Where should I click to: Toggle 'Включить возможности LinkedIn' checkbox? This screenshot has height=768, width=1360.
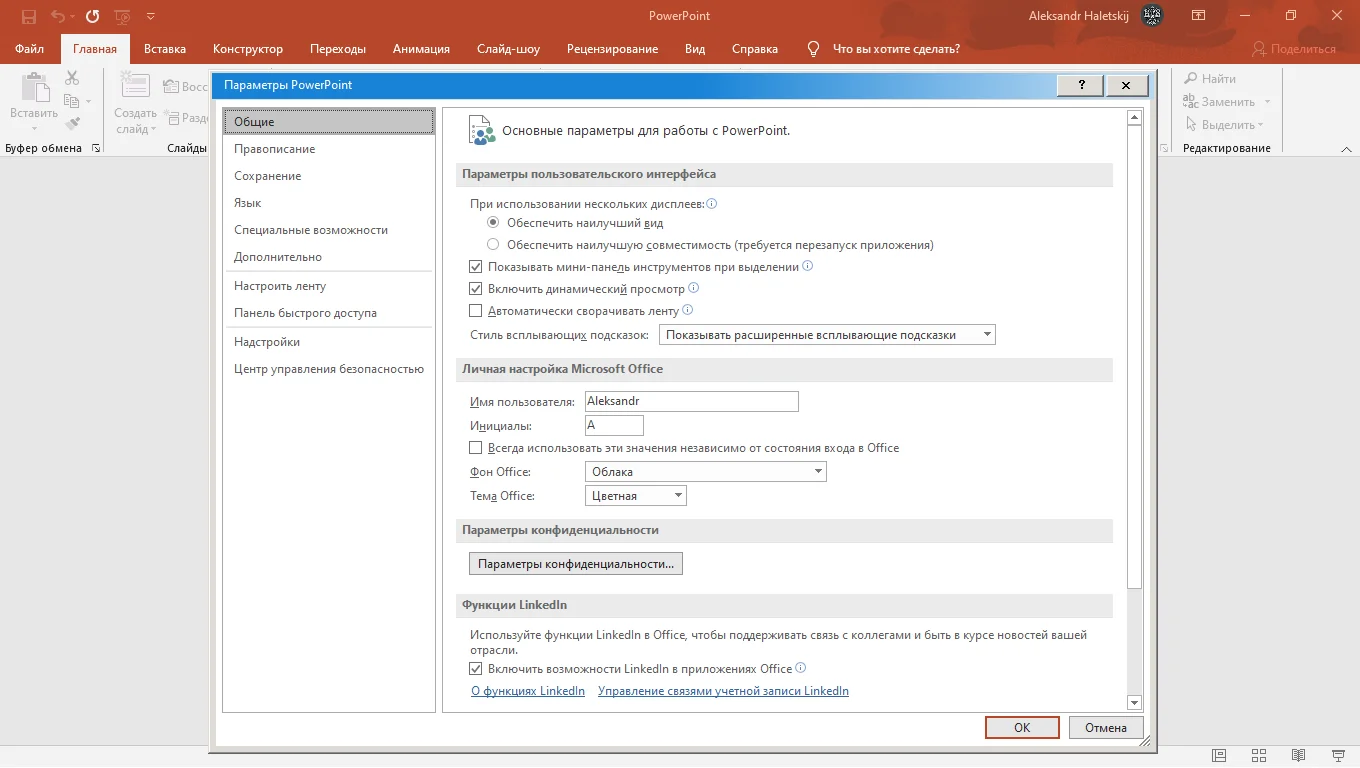476,669
